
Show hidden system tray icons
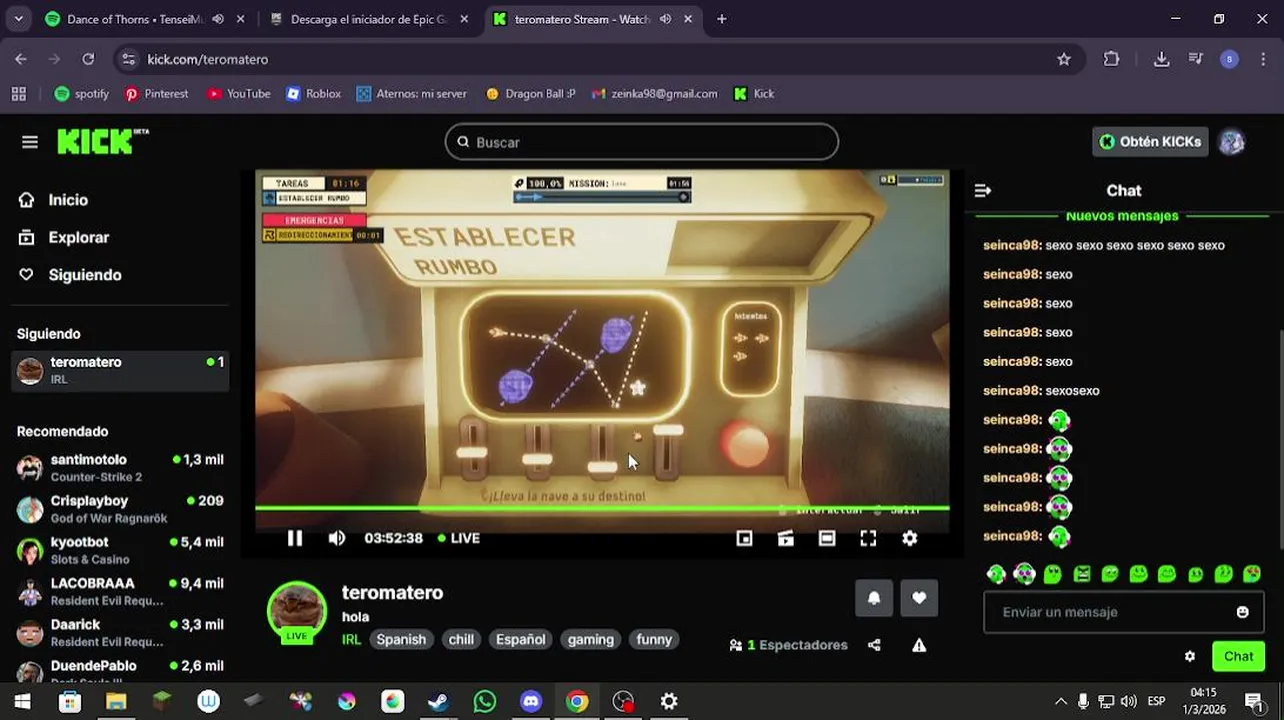coord(1060,702)
